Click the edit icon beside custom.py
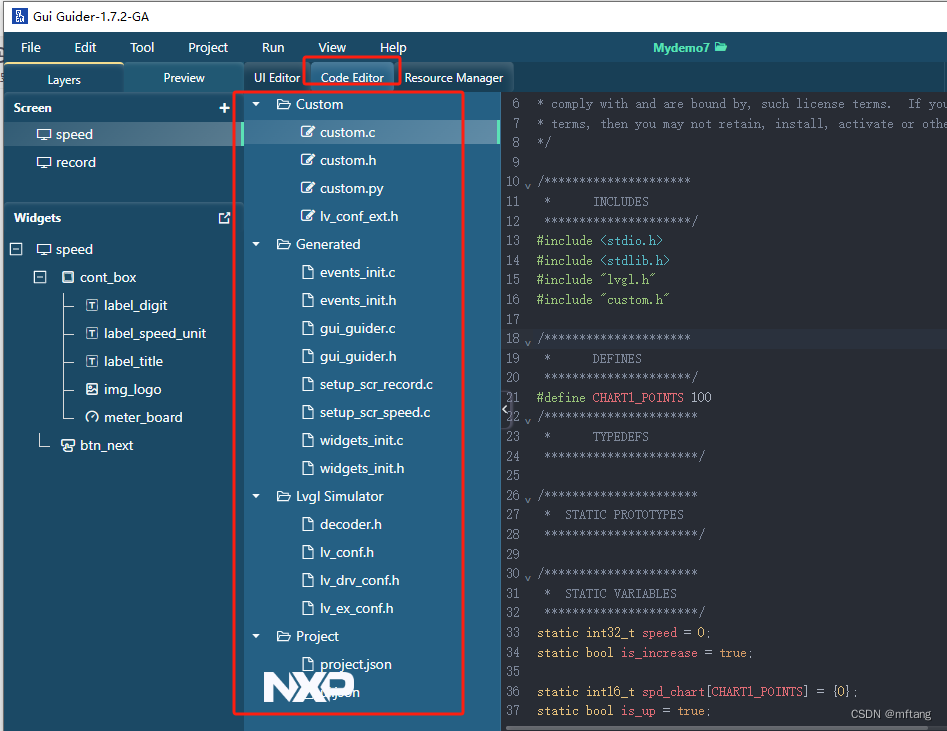947x731 pixels. [x=310, y=188]
